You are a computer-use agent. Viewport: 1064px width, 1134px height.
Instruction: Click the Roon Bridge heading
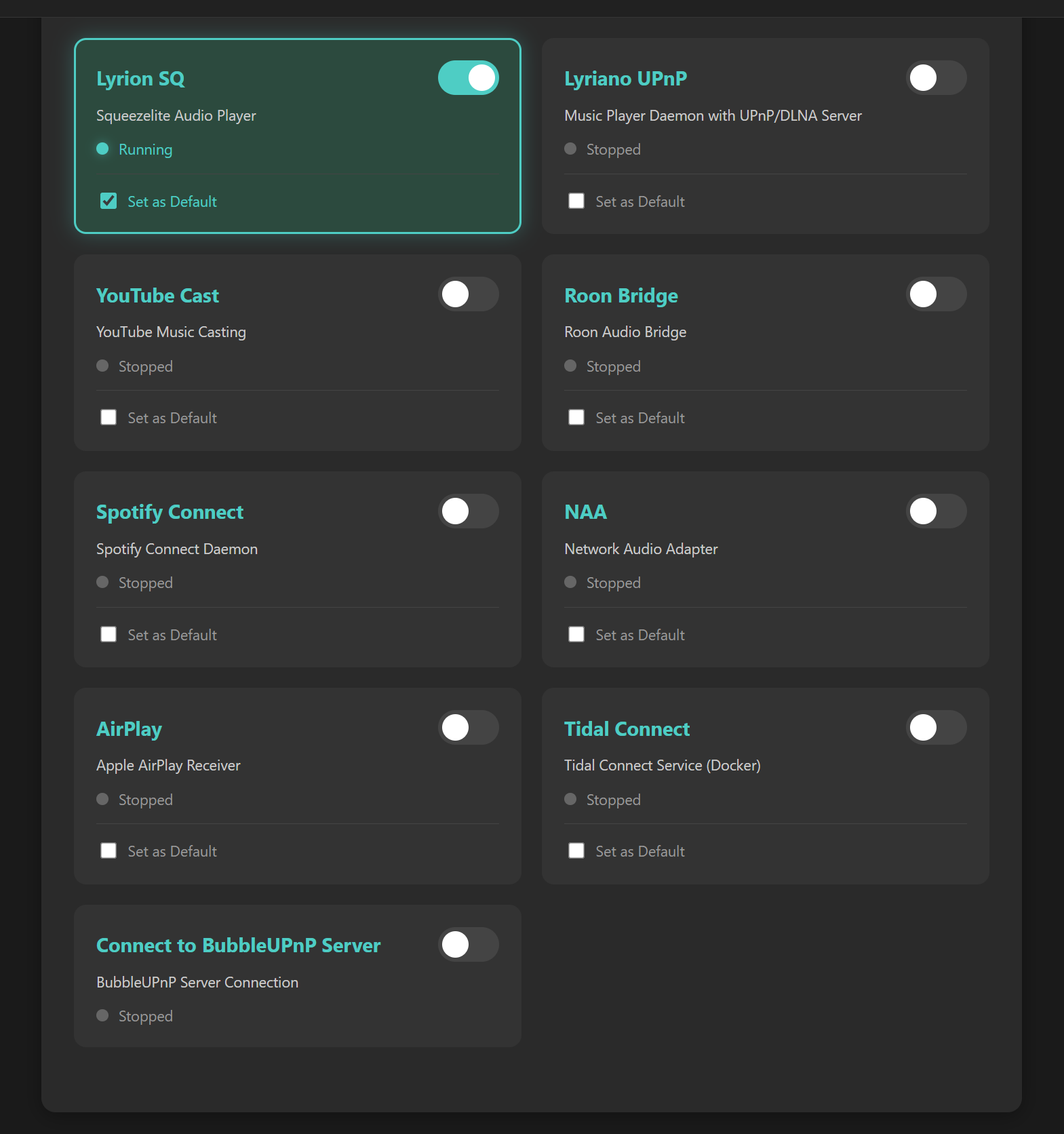tap(621, 296)
